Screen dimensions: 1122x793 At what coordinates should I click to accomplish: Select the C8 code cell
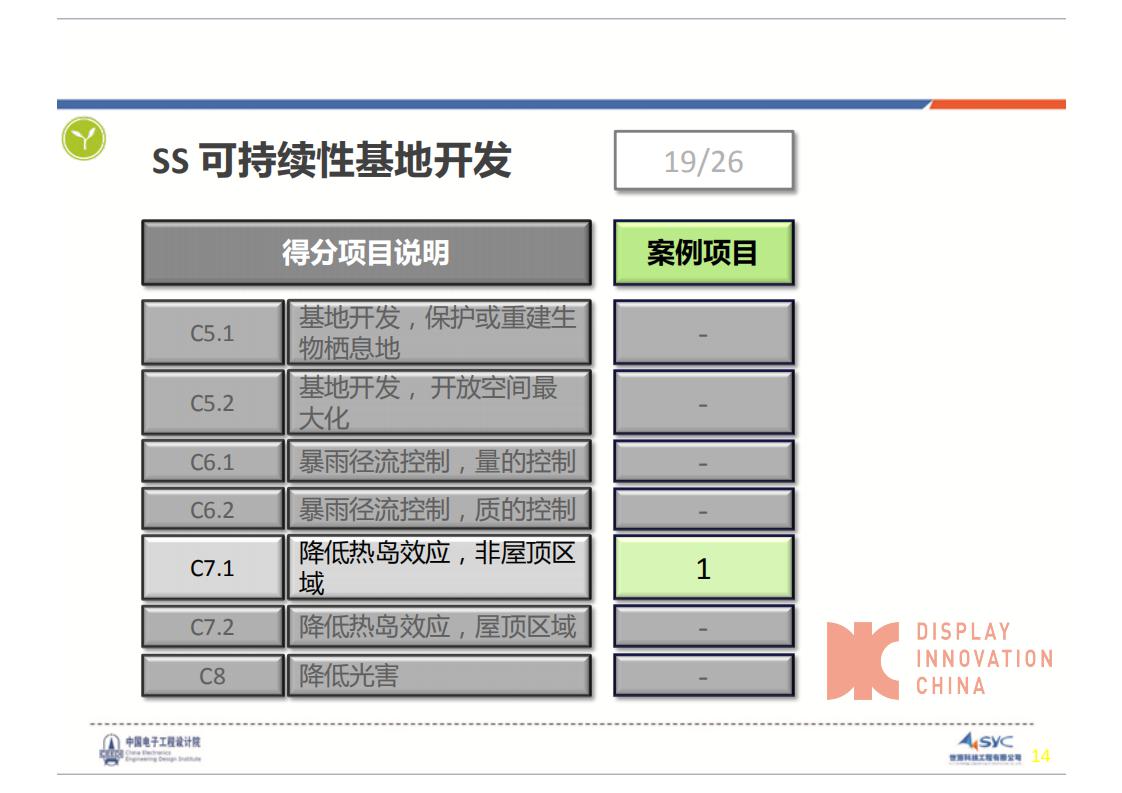(x=213, y=676)
